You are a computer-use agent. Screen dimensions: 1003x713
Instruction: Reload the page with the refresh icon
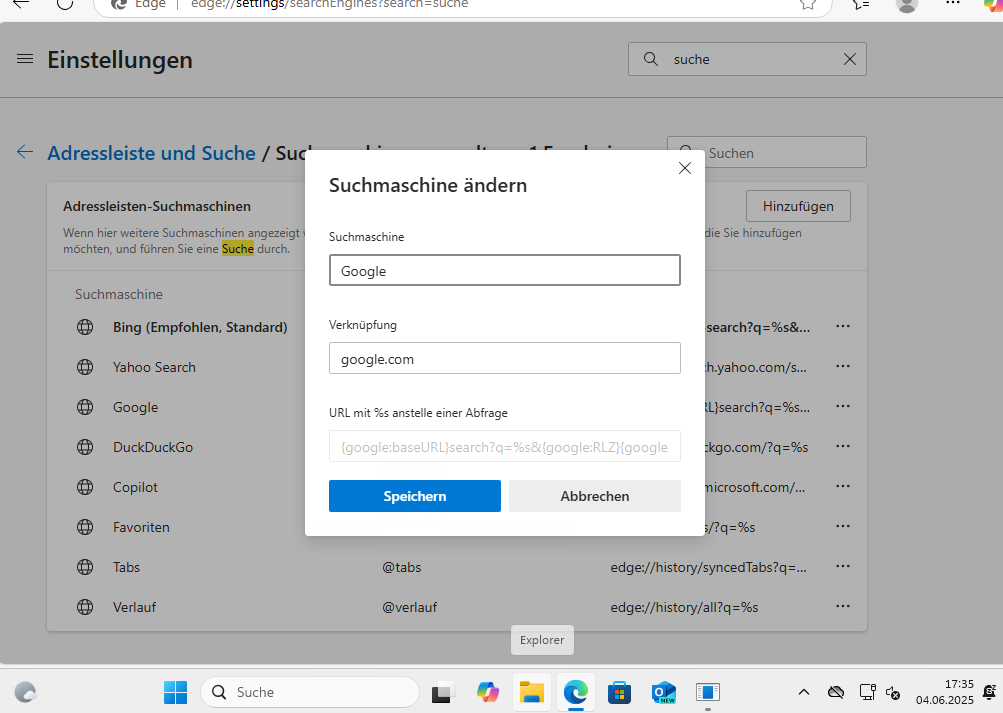point(65,4)
